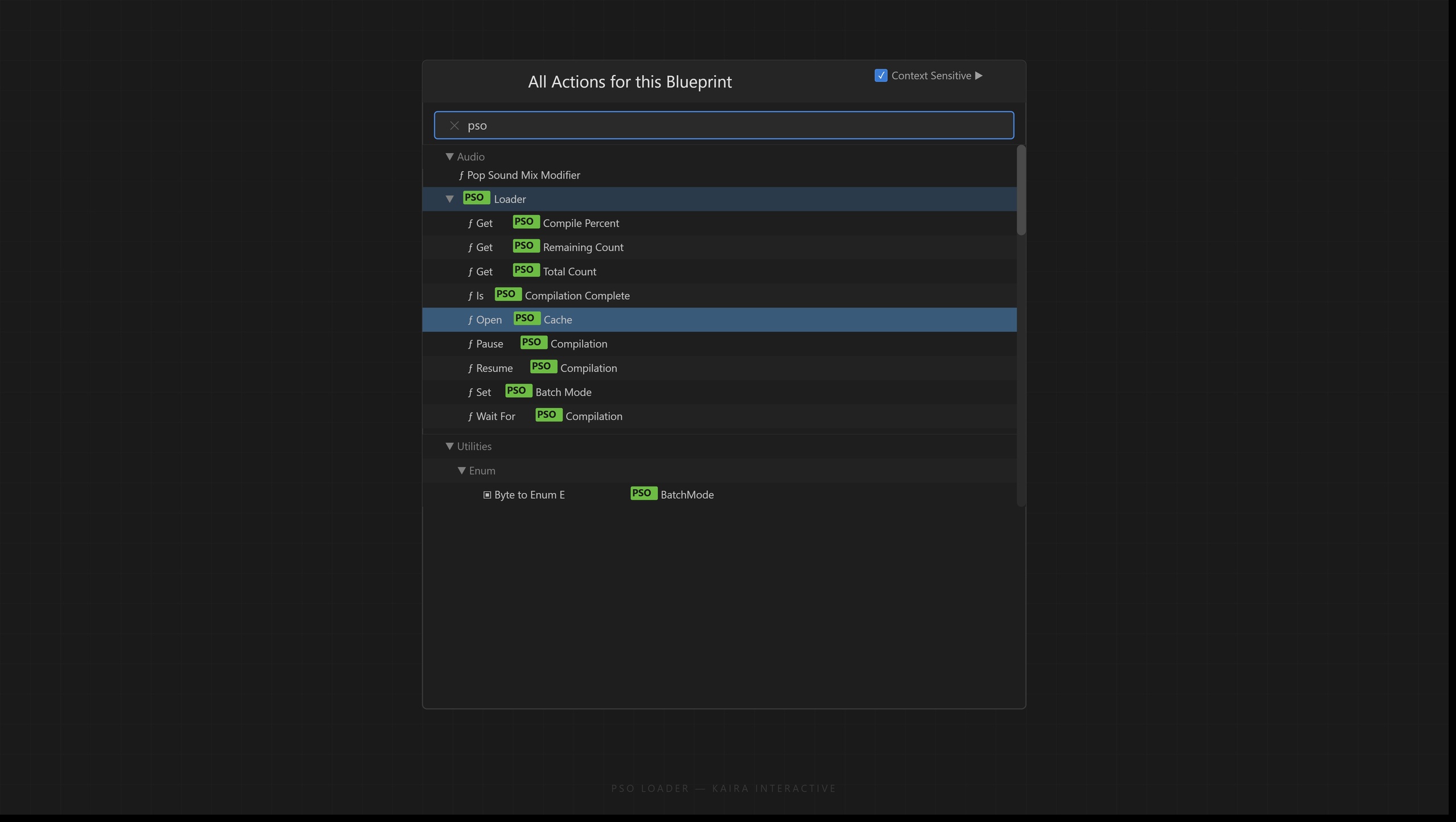Collapse the Utilities category
The image size is (1456, 822).
449,446
